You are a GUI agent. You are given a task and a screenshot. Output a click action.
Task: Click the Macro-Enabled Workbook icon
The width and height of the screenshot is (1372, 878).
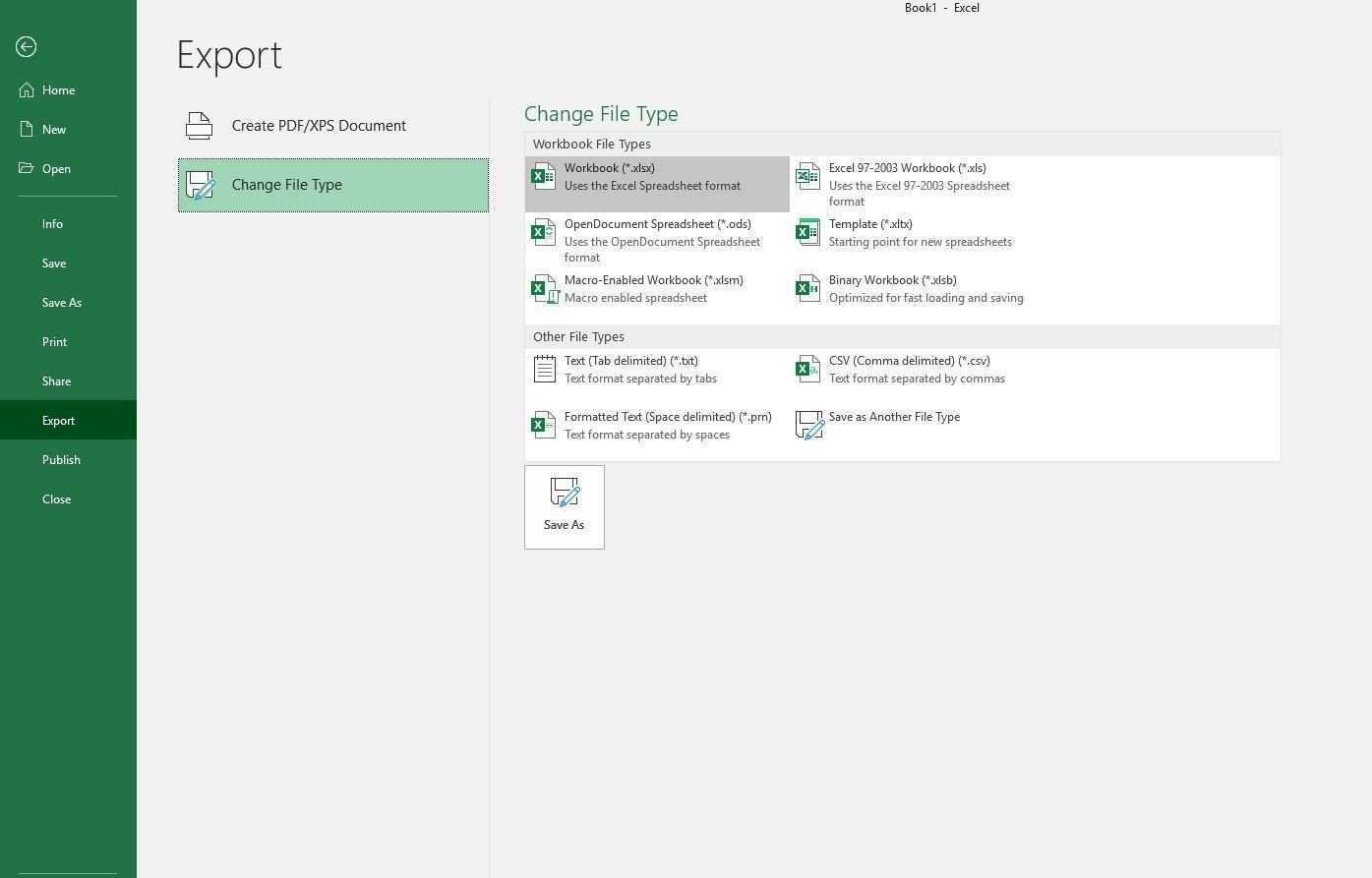[x=544, y=289]
